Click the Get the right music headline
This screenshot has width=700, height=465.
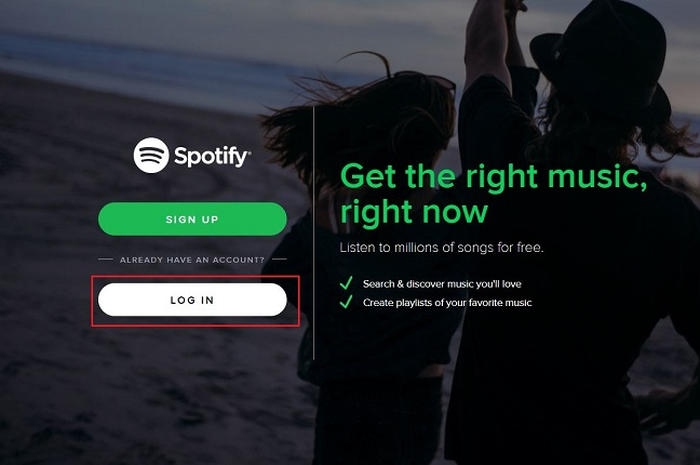pos(493,177)
